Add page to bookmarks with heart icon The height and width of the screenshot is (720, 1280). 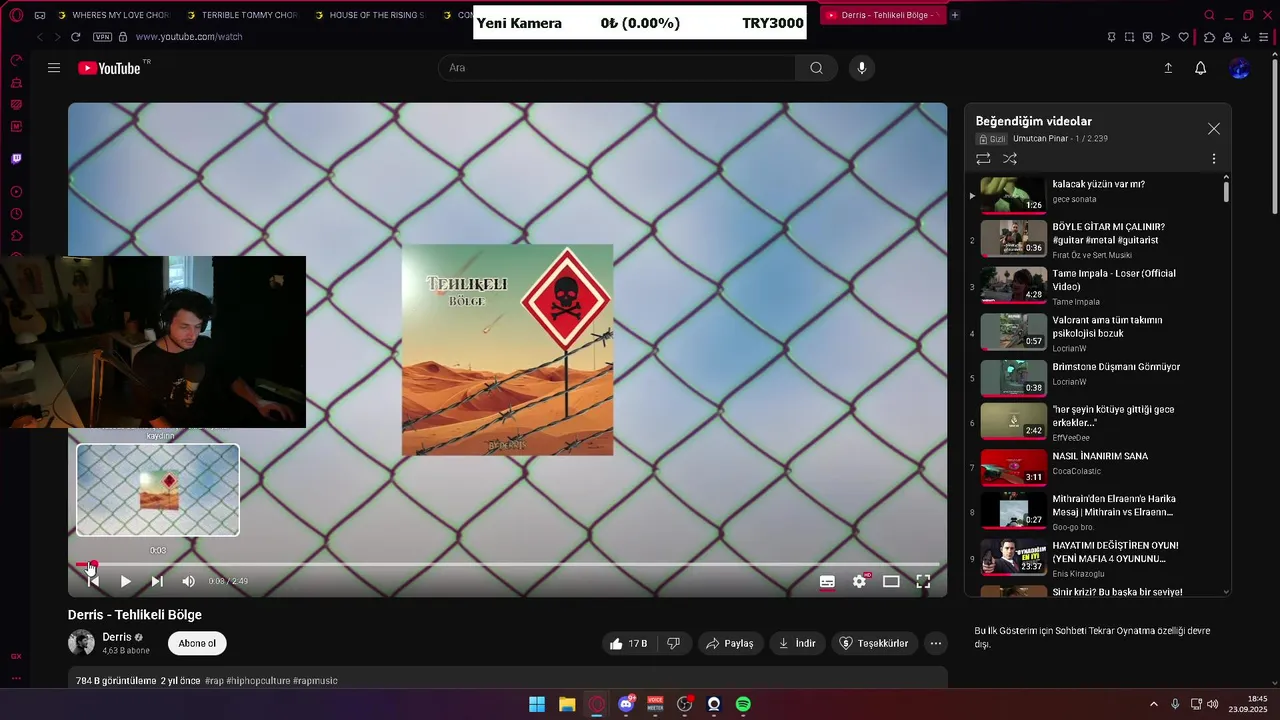click(x=1184, y=37)
